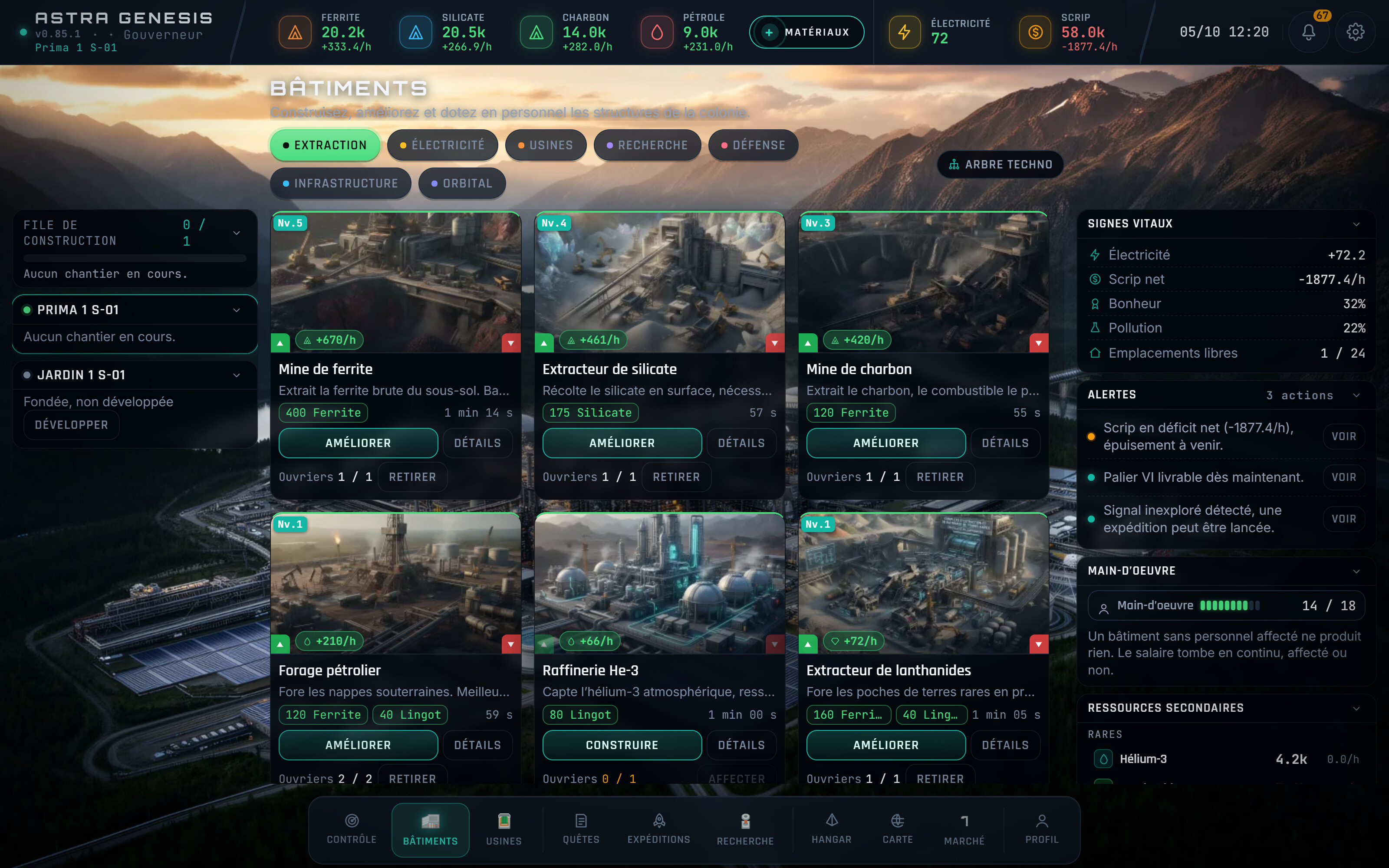The height and width of the screenshot is (868, 1389).
Task: Select the Infrastructure category tab
Action: coord(340,184)
